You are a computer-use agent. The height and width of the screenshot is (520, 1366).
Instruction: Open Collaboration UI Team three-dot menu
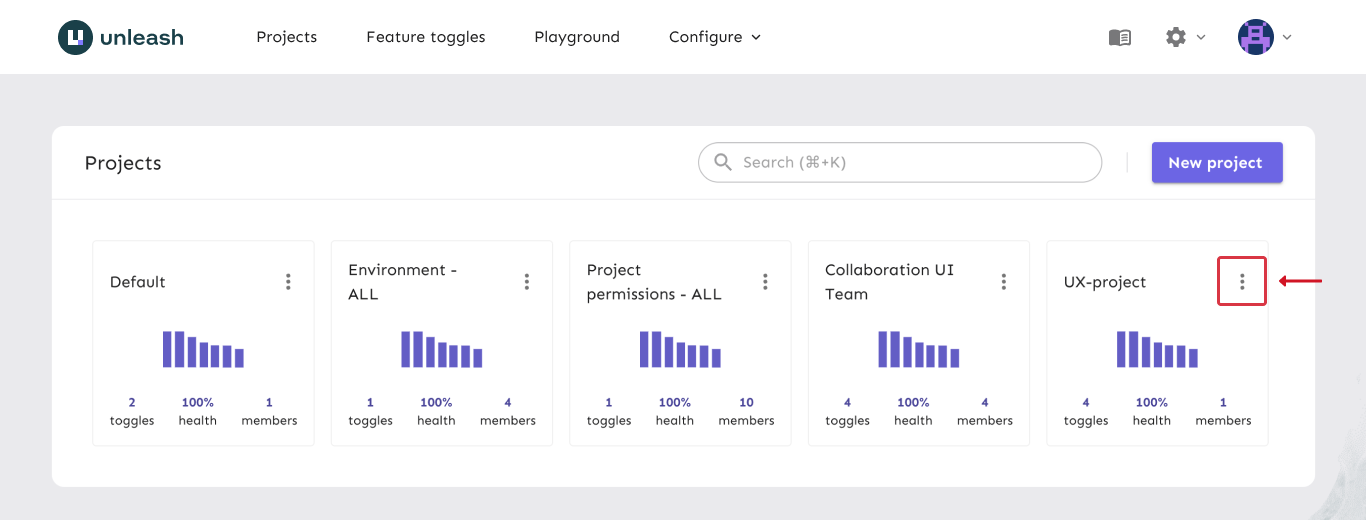1004,282
